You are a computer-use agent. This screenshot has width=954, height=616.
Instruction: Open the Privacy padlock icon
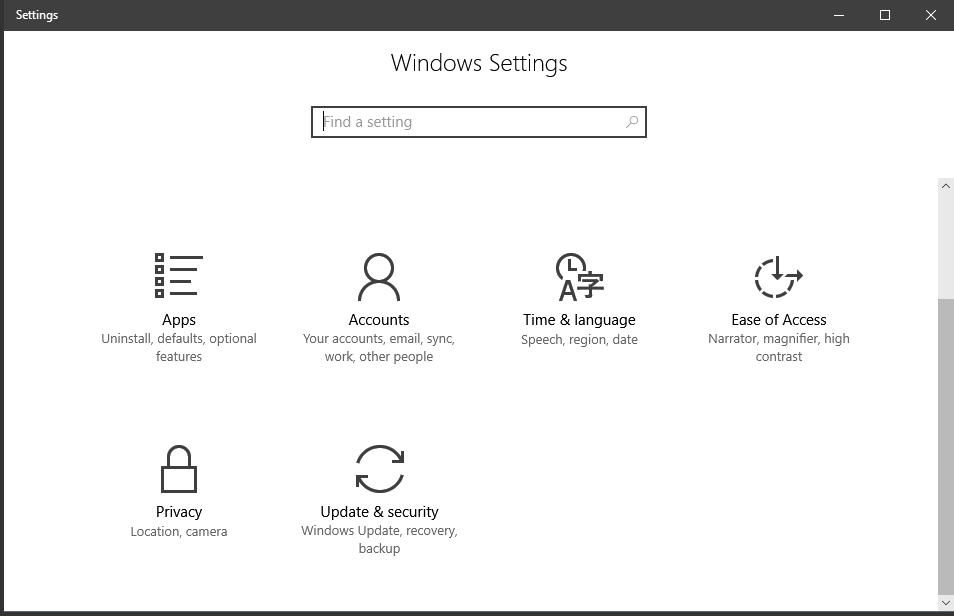click(x=179, y=469)
